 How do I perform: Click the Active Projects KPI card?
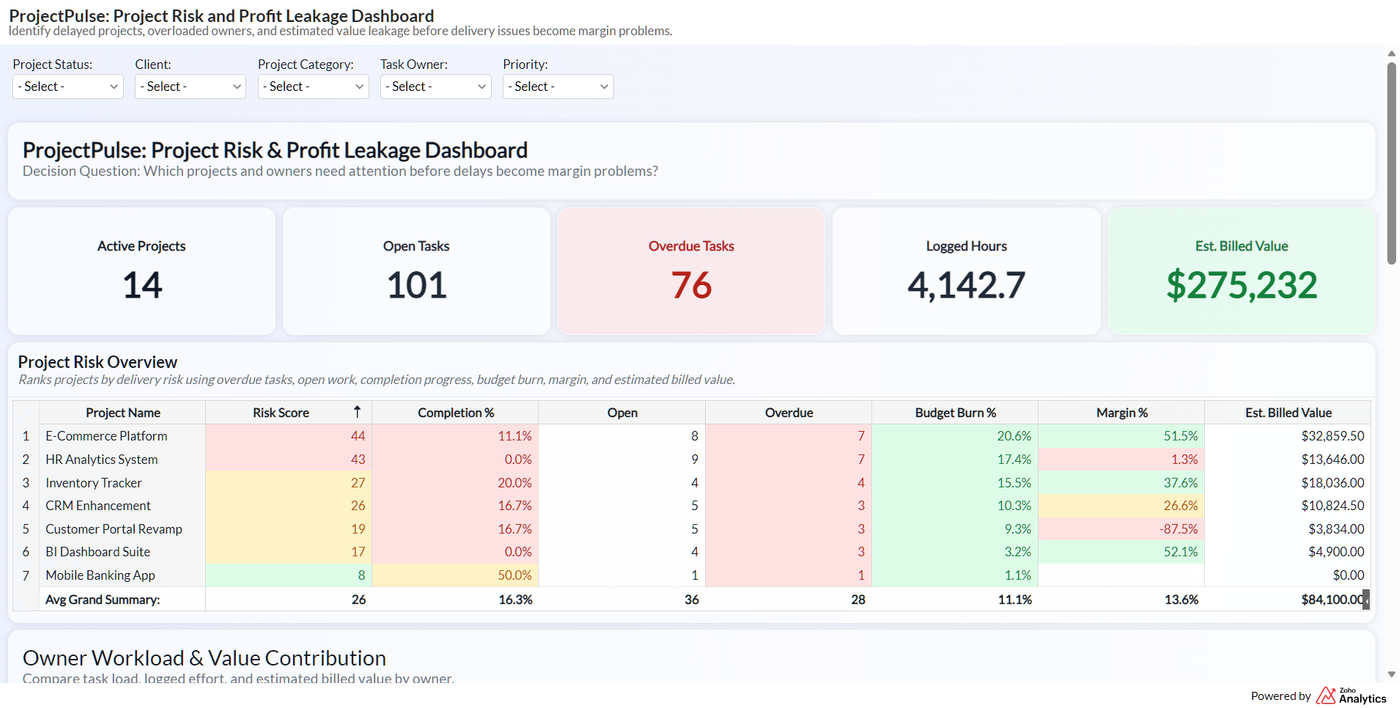tap(142, 271)
